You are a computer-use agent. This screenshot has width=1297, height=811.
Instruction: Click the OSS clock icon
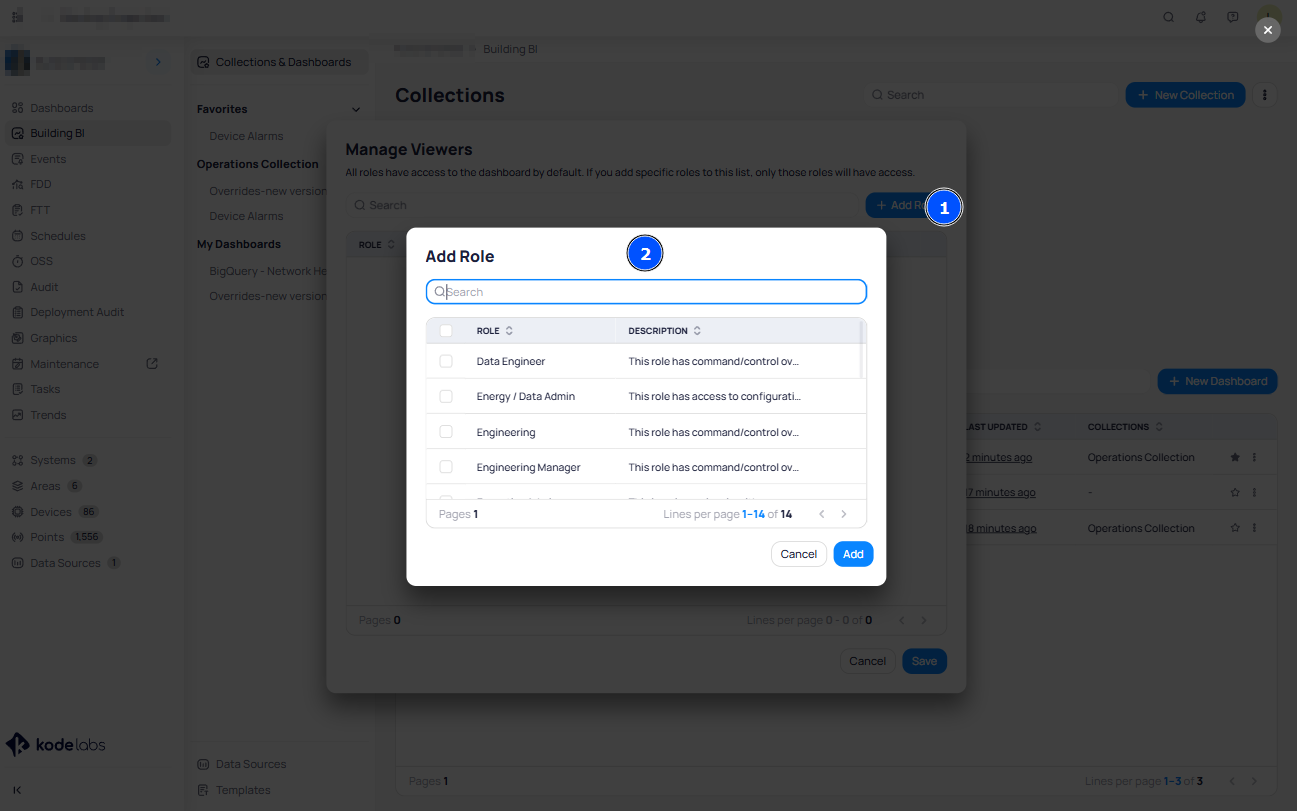[x=18, y=261]
